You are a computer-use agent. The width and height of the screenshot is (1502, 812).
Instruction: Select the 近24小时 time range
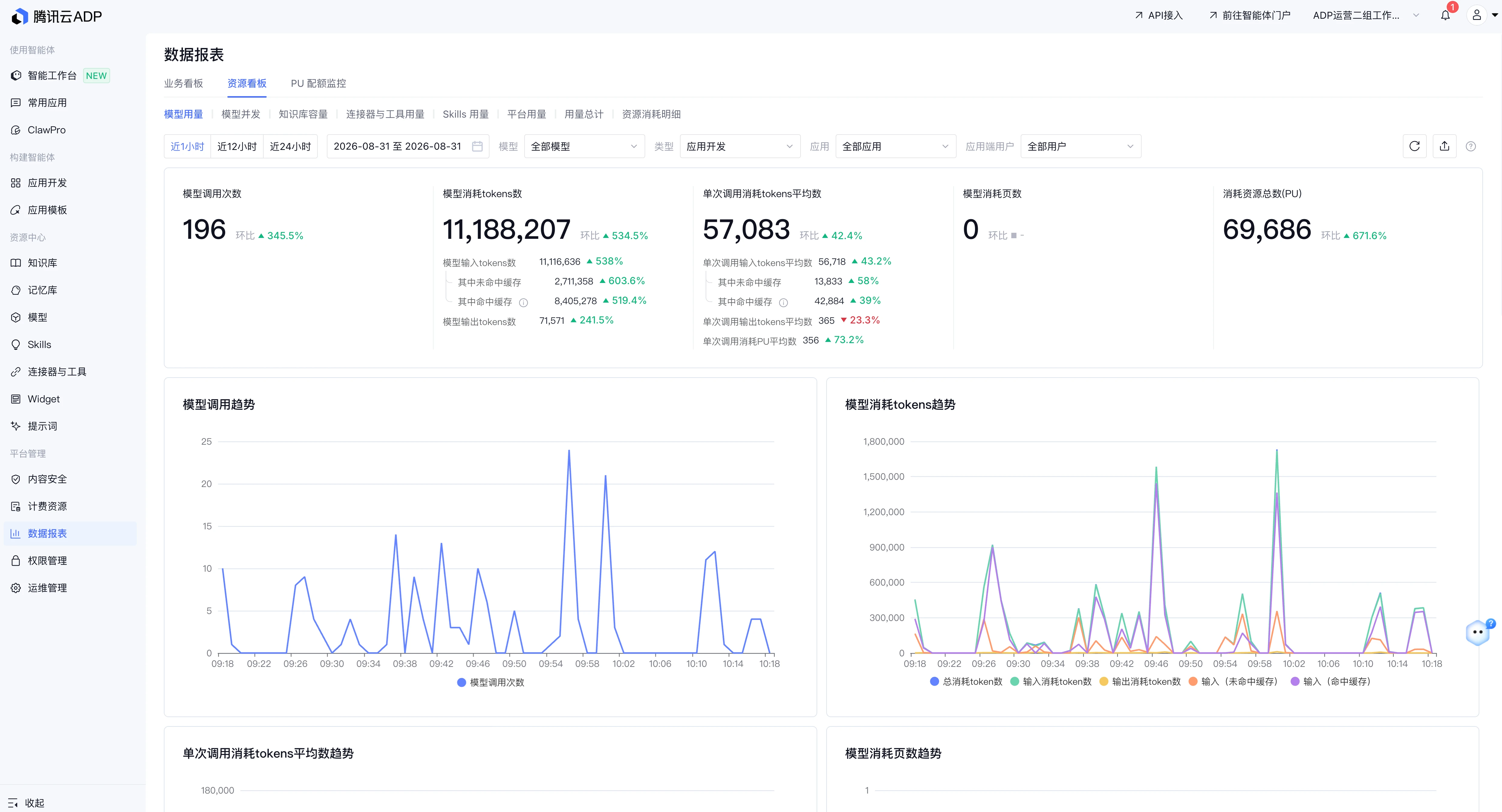[x=290, y=146]
